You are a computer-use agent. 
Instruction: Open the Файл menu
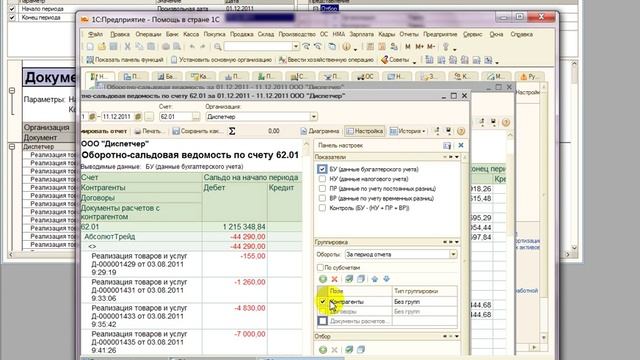pos(96,34)
